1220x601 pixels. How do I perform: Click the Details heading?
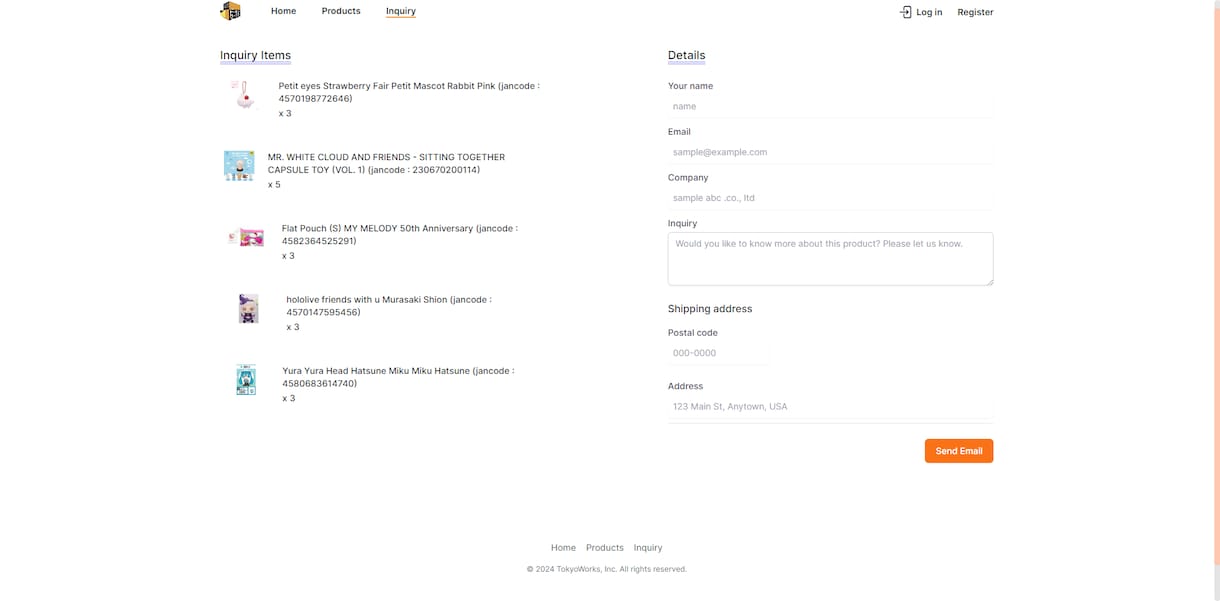click(x=686, y=55)
